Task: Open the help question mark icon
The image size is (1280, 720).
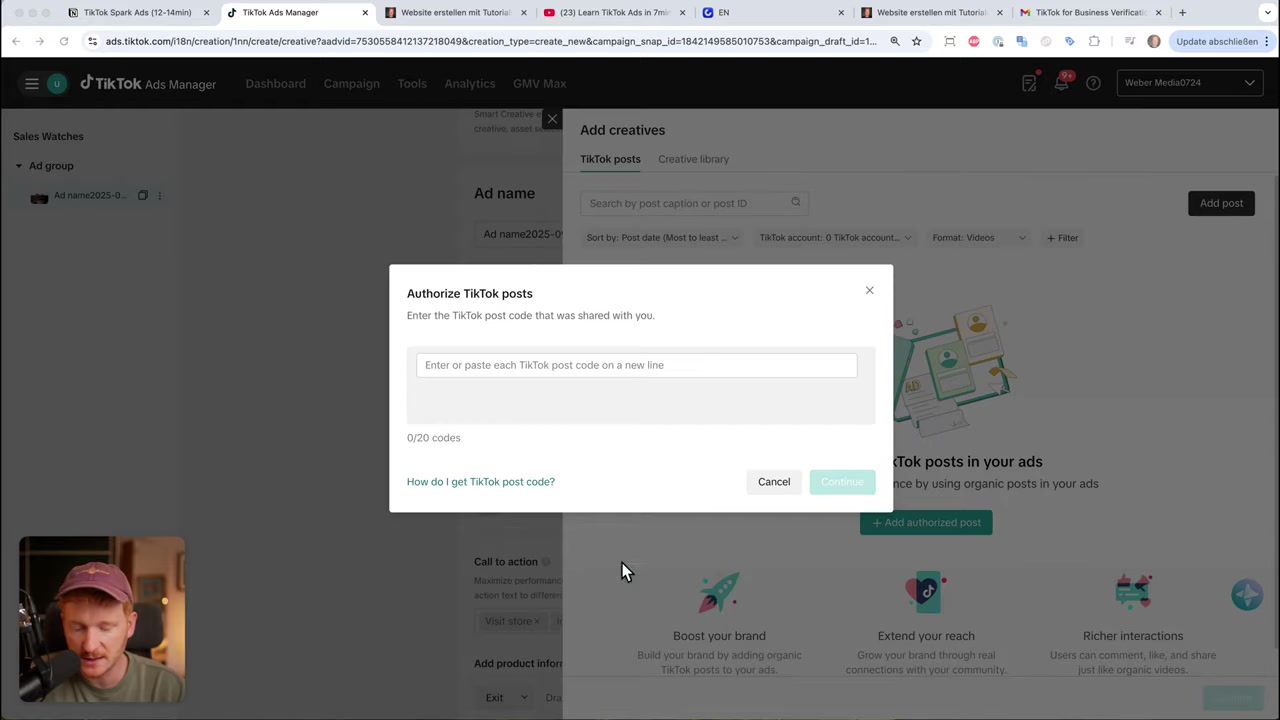Action: click(1093, 83)
